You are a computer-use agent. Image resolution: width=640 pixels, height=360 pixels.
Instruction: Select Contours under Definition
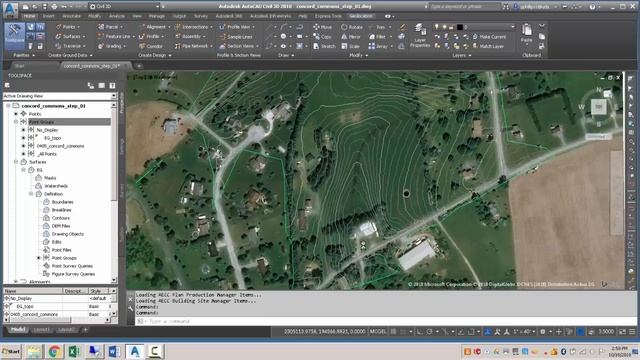(x=60, y=218)
